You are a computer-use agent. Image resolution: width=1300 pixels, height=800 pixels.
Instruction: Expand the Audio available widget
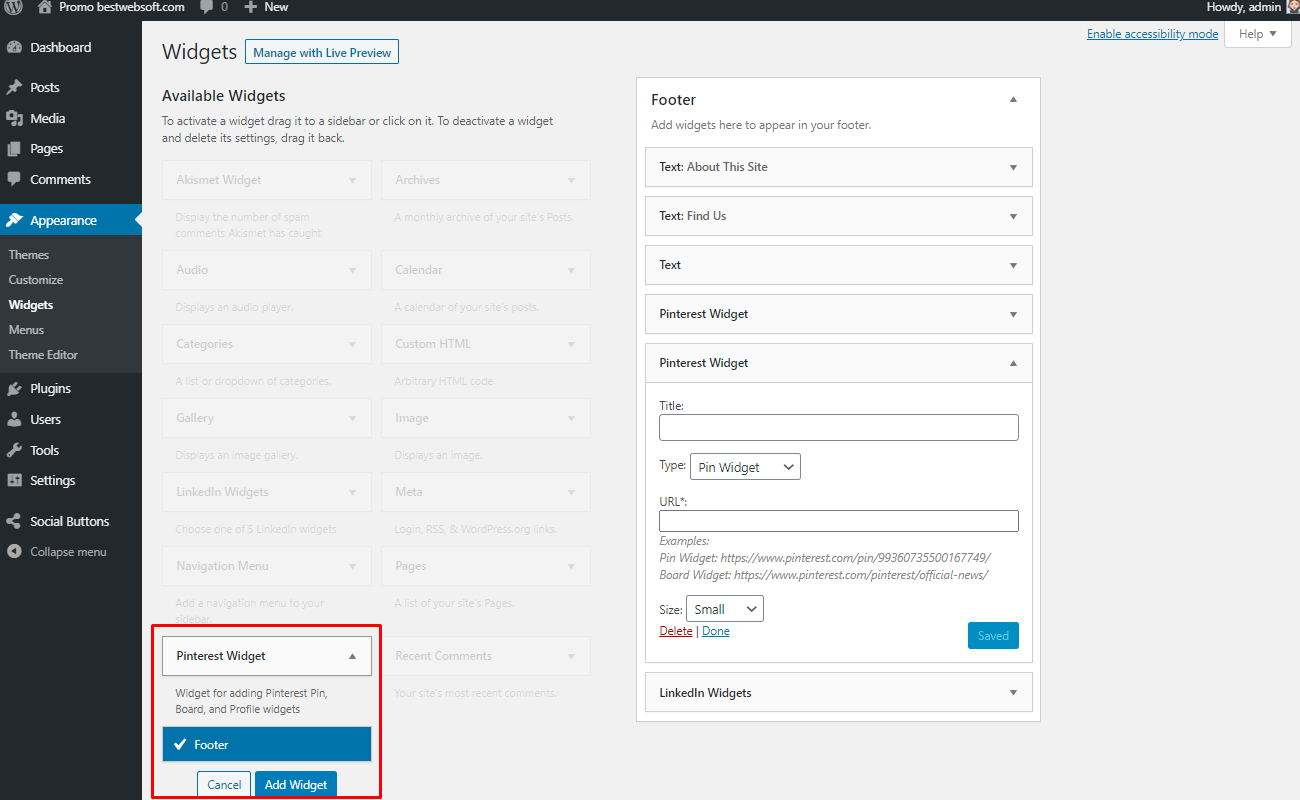pyautogui.click(x=352, y=270)
